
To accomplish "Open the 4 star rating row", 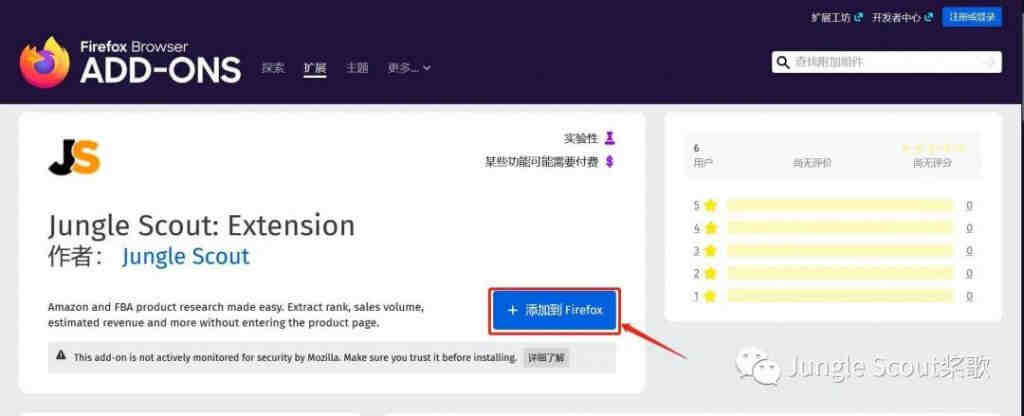I will tap(833, 228).
